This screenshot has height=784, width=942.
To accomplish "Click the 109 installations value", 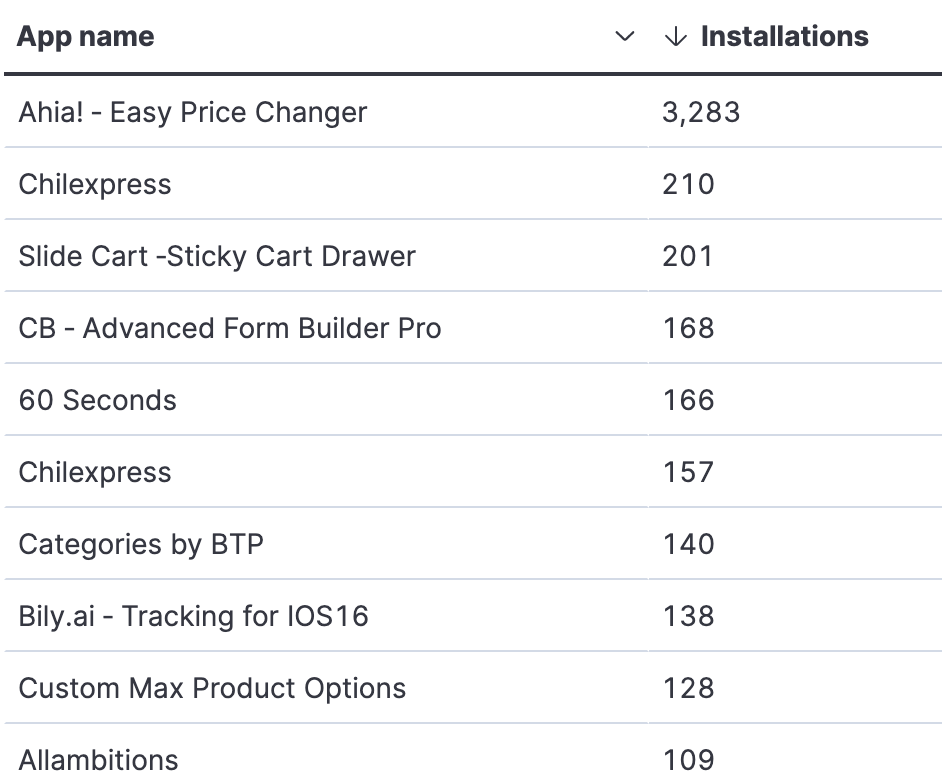I will (x=688, y=760).
